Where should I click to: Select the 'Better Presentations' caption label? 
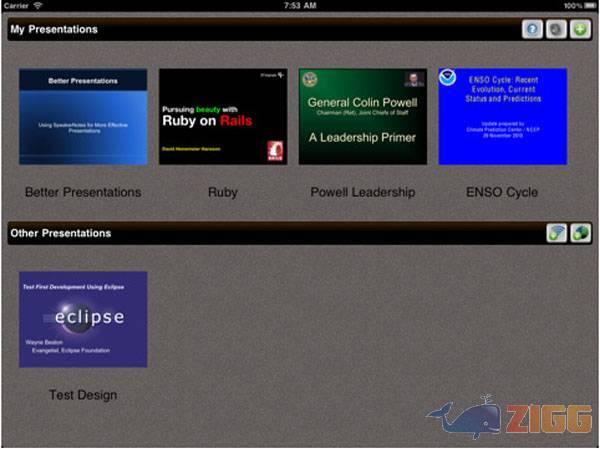tap(83, 192)
